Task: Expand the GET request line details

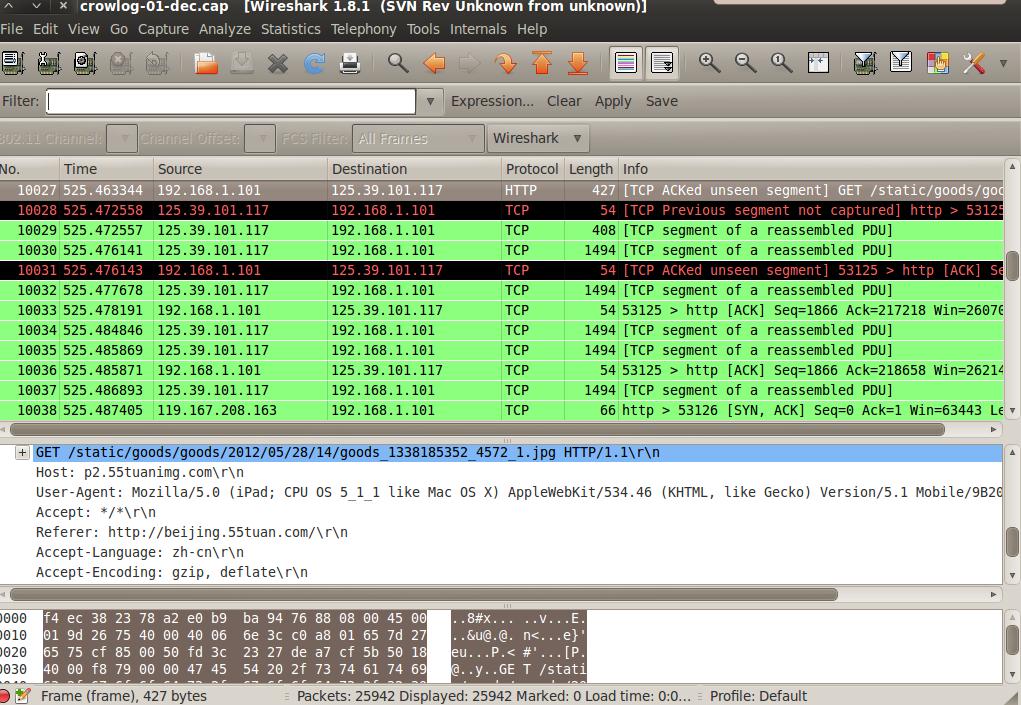Action: (22, 452)
